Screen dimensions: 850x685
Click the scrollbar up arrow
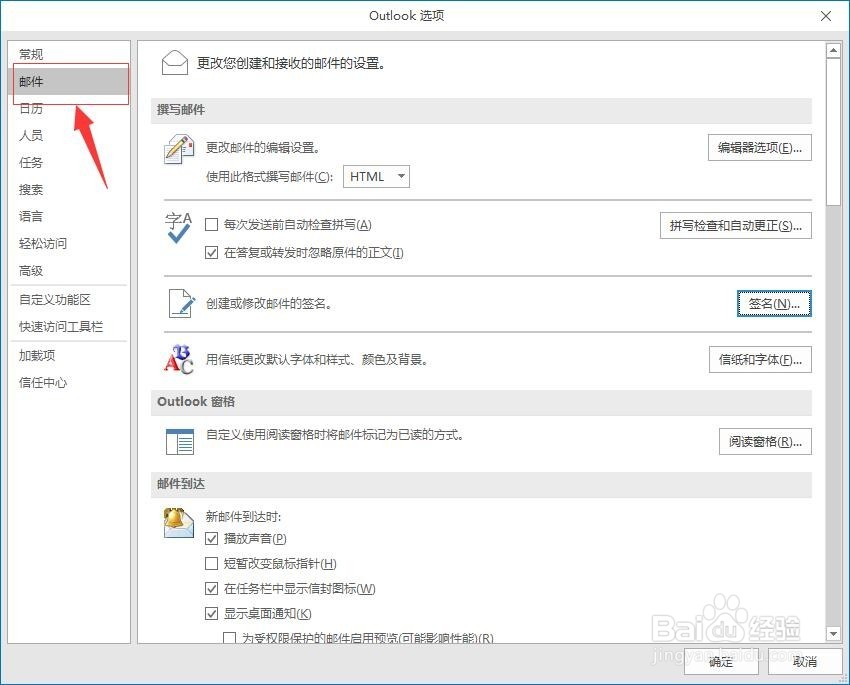coord(833,51)
